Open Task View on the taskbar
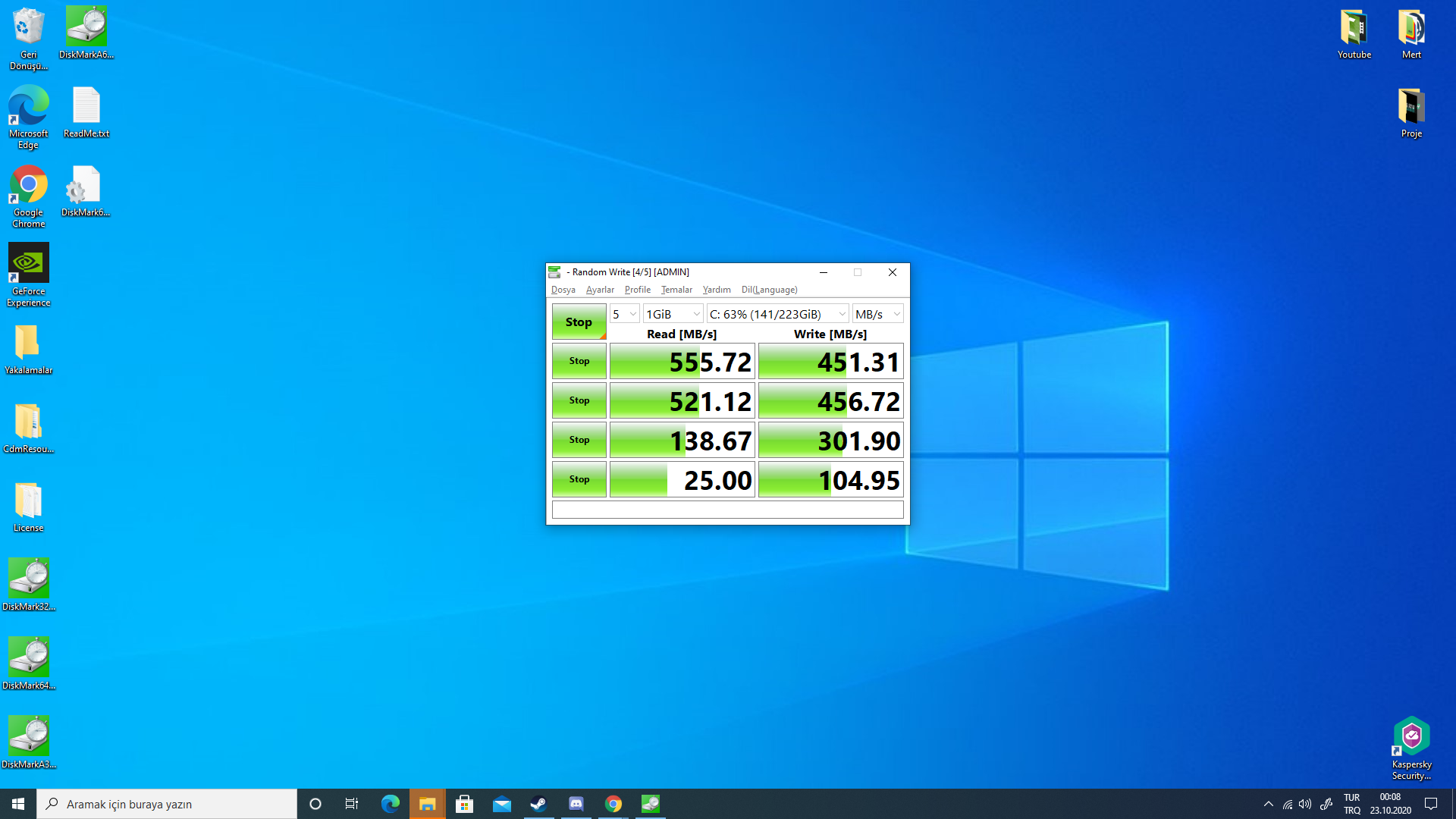Viewport: 1456px width, 819px height. (352, 804)
